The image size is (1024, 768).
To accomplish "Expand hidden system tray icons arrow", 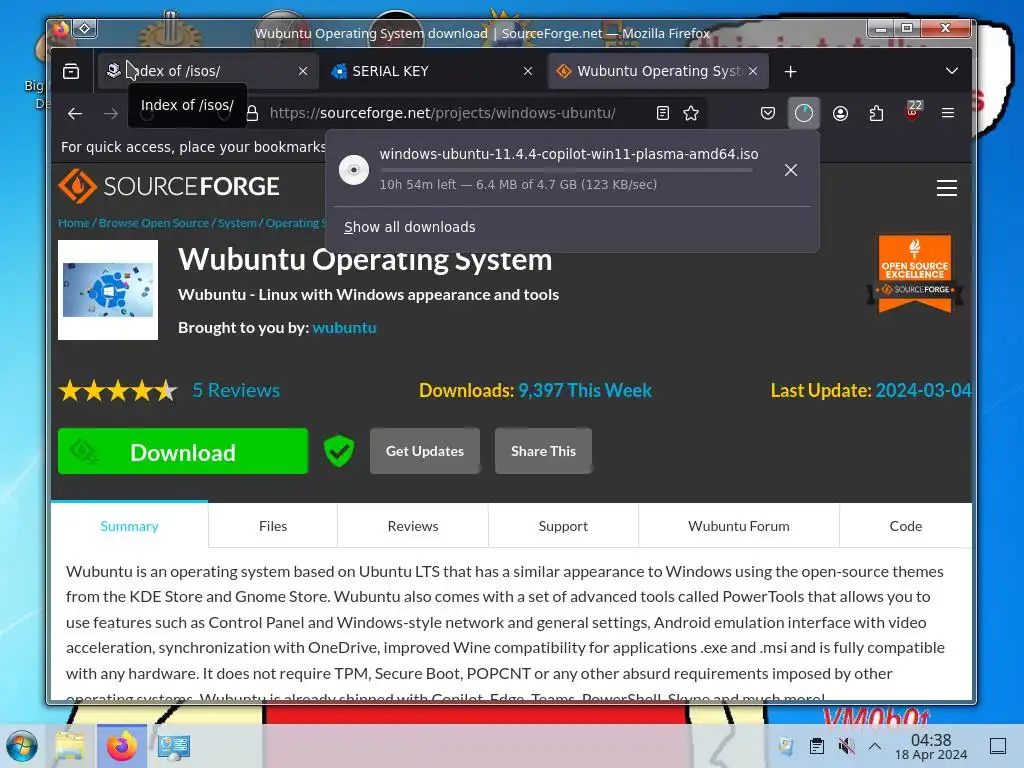I will (x=875, y=746).
